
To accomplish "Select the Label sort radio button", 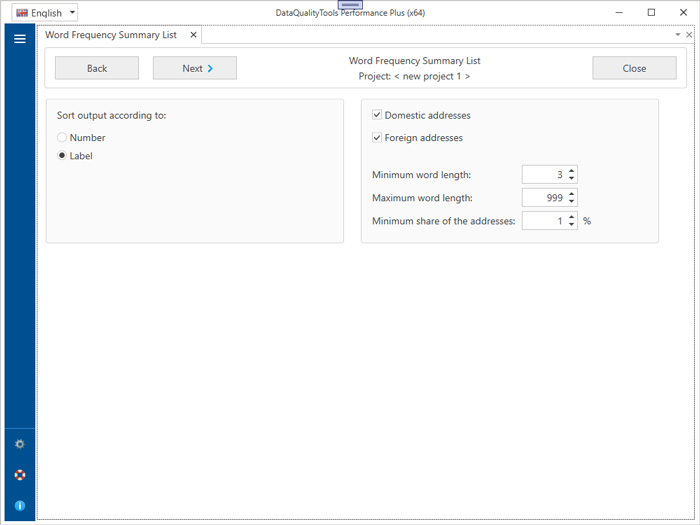I will click(x=63, y=156).
